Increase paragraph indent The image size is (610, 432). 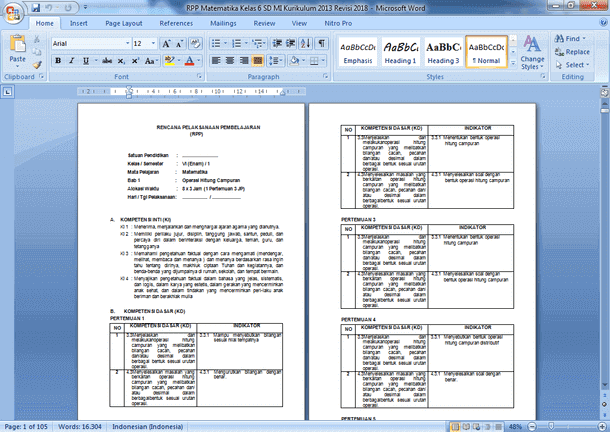click(291, 43)
